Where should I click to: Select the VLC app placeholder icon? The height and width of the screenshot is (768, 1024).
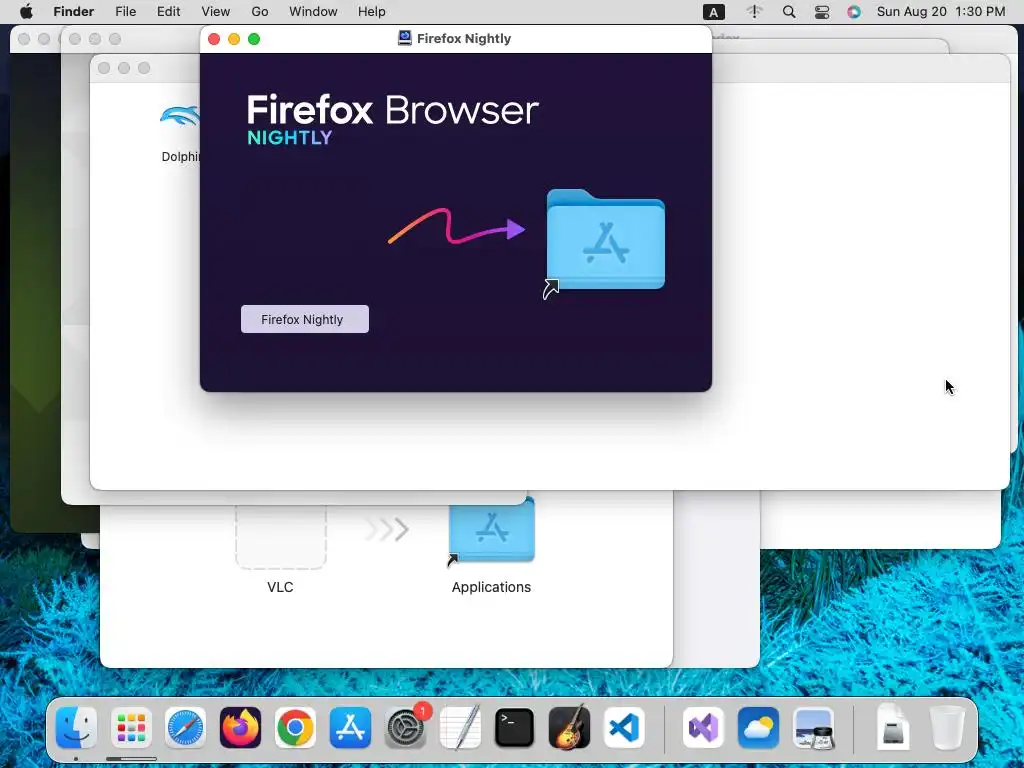(281, 537)
